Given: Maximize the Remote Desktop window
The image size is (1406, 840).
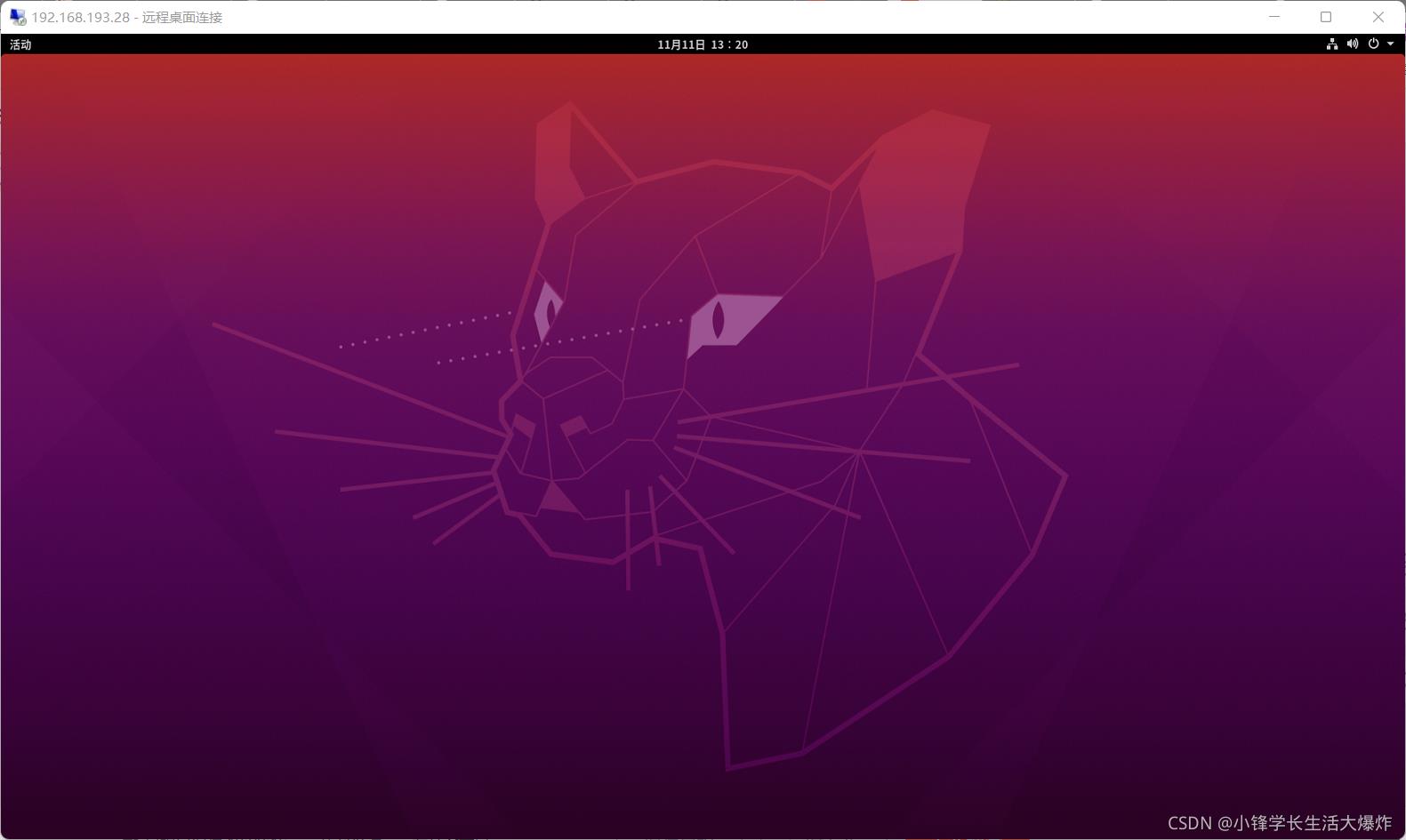Looking at the screenshot, I should tap(1326, 17).
